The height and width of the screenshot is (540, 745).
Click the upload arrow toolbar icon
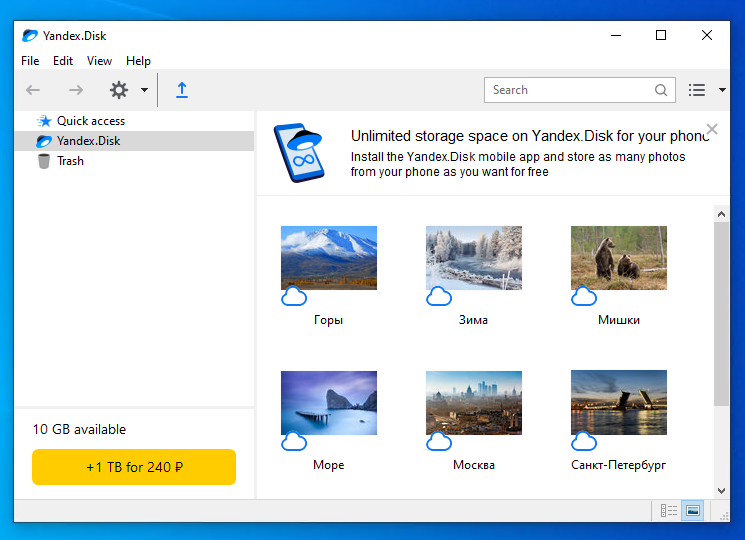click(181, 90)
